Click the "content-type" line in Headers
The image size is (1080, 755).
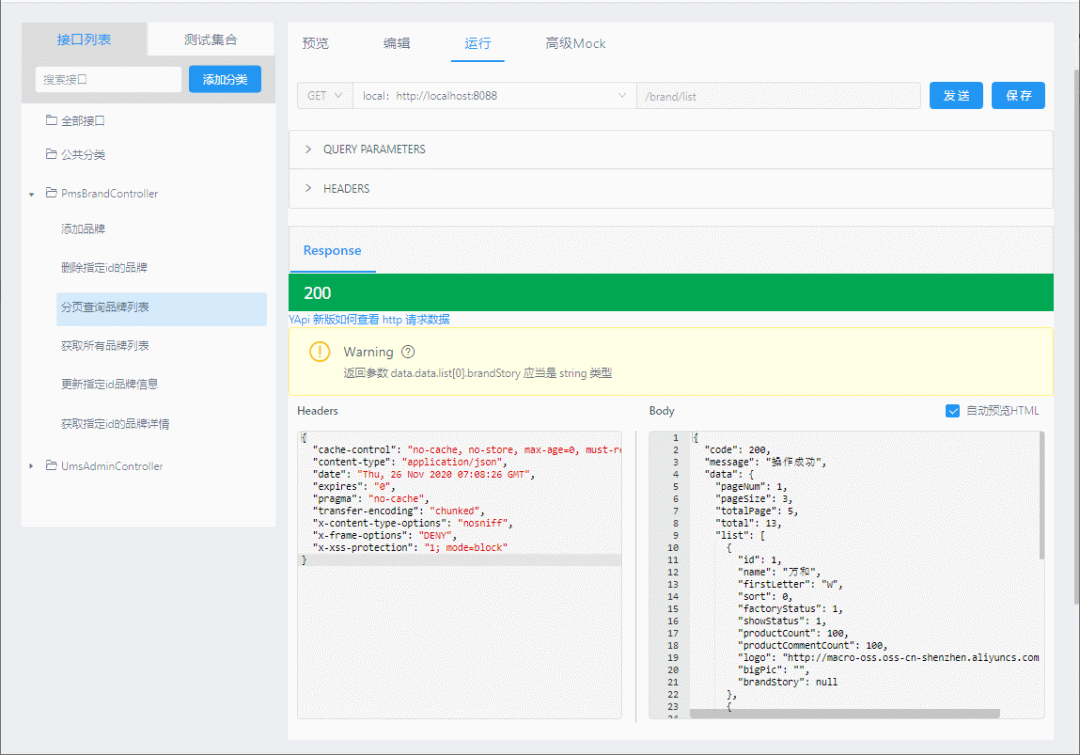[x=411, y=462]
